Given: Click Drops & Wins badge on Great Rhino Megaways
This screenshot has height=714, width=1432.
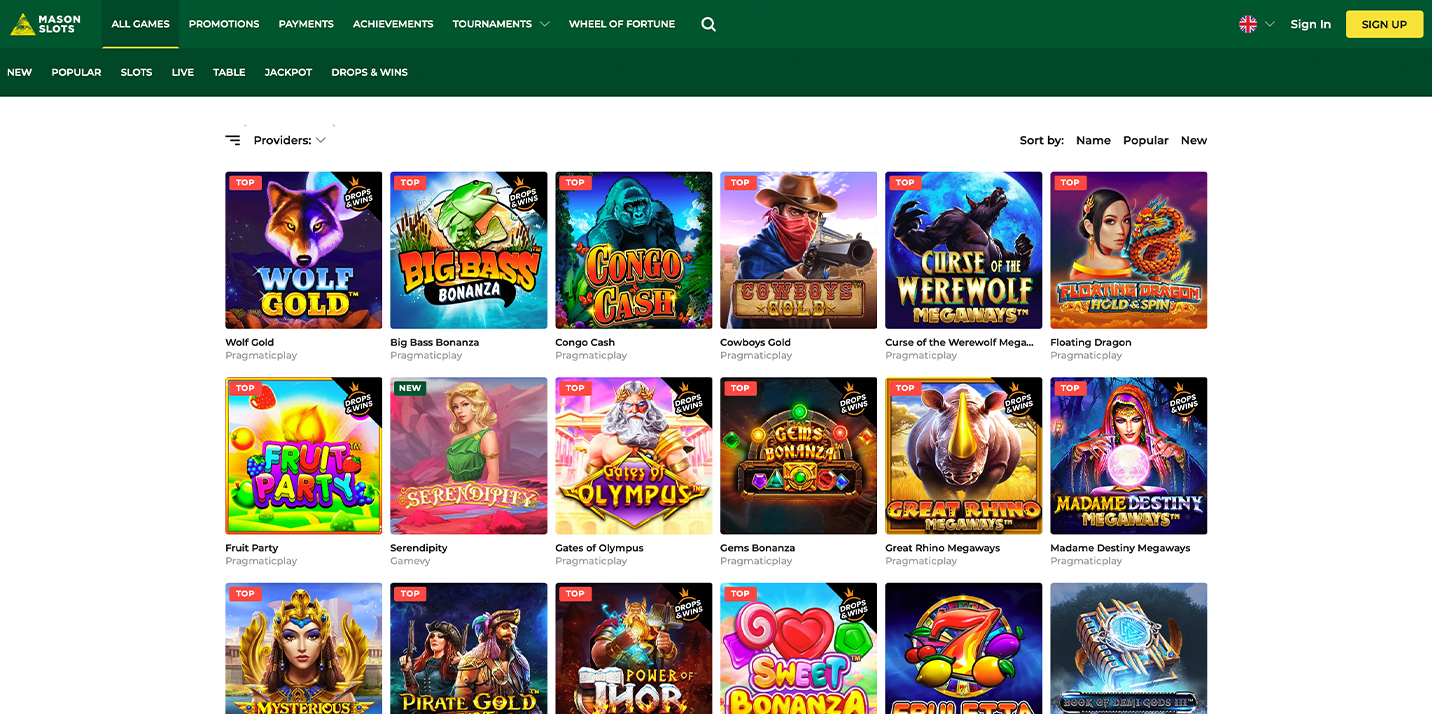Looking at the screenshot, I should (x=1019, y=400).
